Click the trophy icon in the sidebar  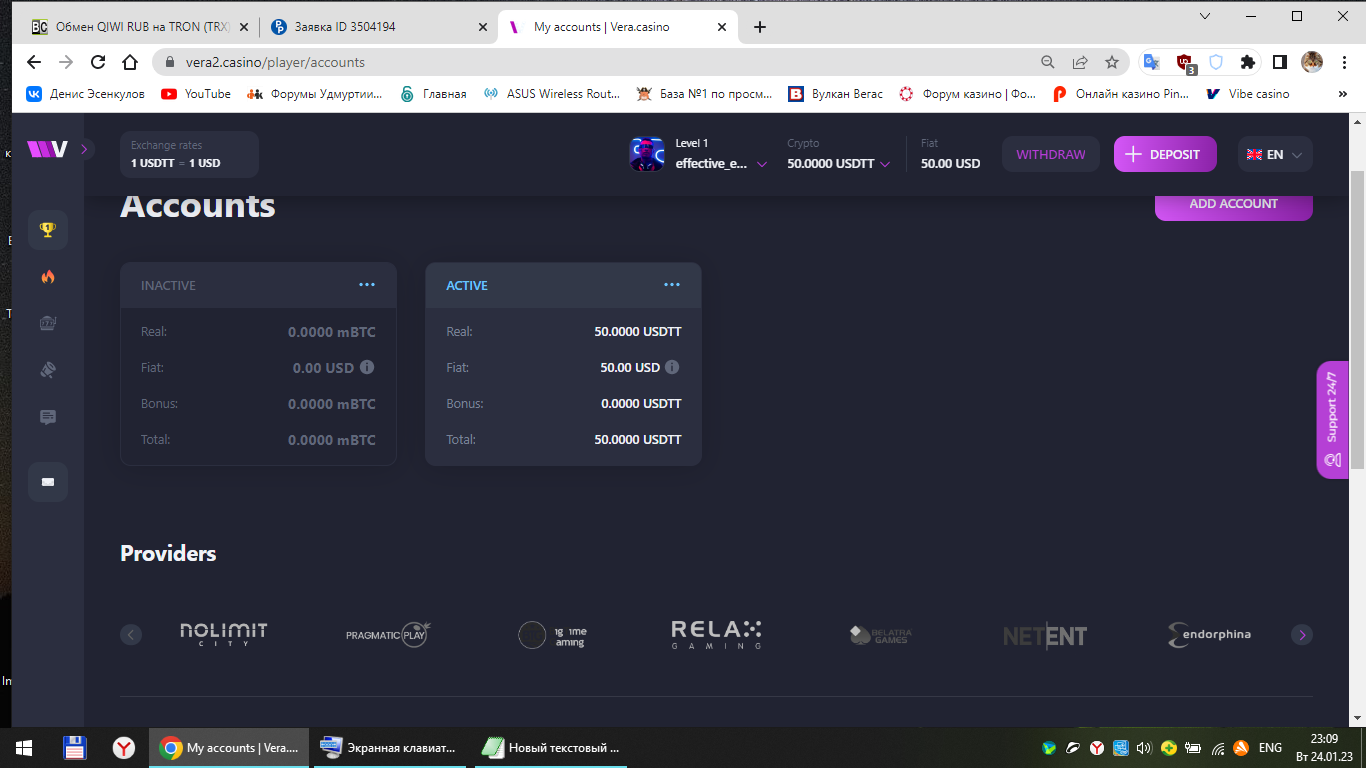point(47,230)
